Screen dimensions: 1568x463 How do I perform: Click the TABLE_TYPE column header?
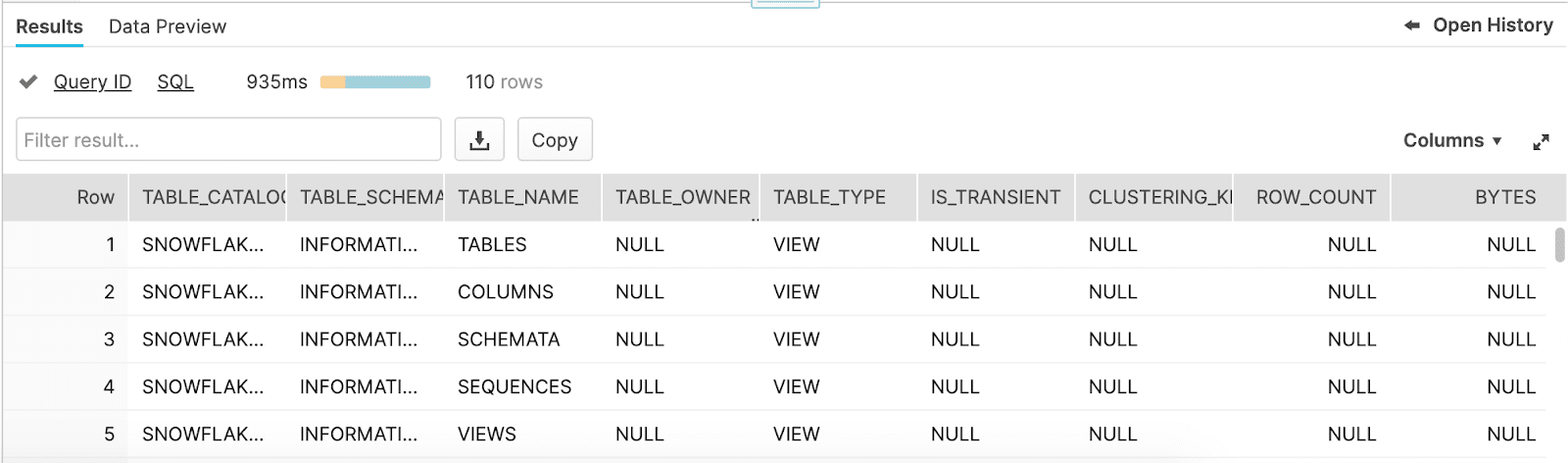[838, 197]
